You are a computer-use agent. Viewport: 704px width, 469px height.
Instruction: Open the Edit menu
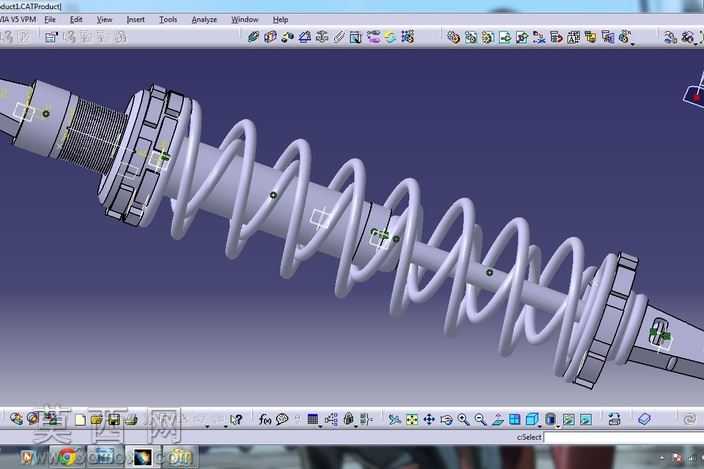(x=76, y=20)
